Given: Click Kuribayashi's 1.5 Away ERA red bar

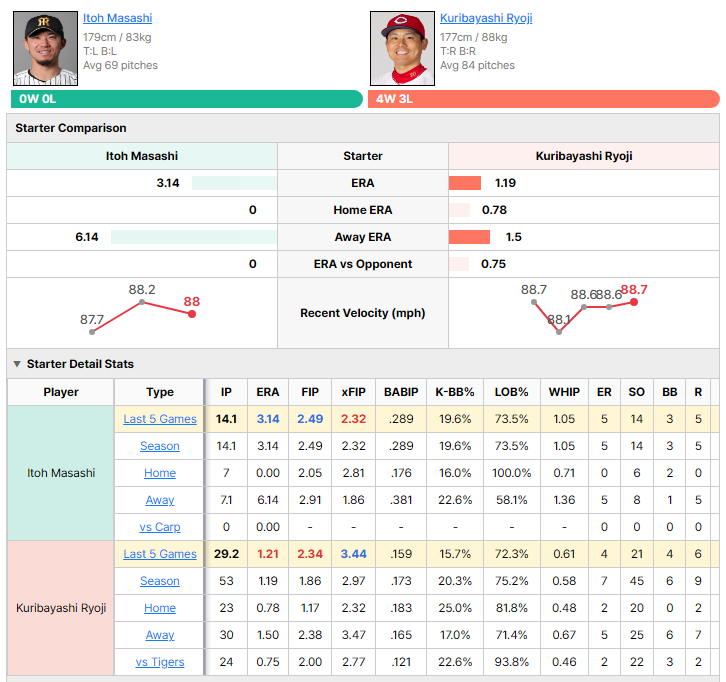Looking at the screenshot, I should (469, 237).
